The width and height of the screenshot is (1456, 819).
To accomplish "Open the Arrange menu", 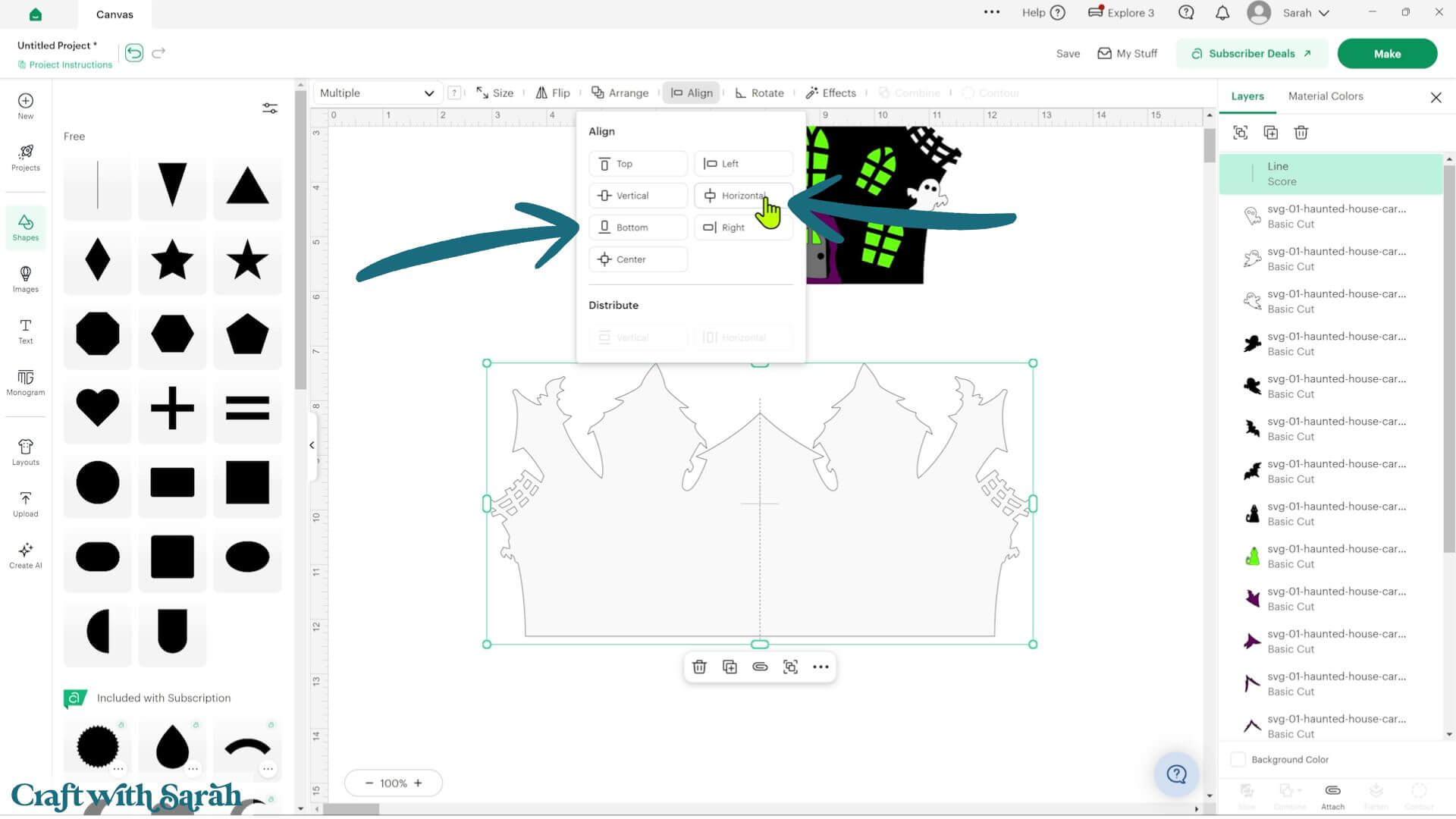I will (620, 93).
